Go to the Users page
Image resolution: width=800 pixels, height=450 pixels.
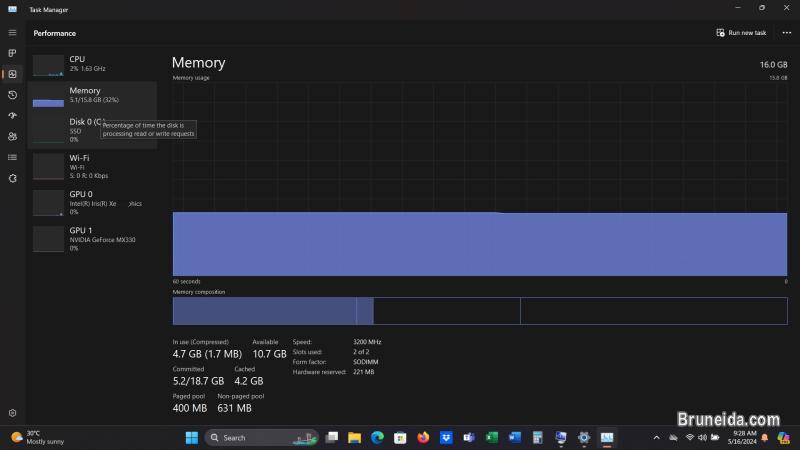(12, 137)
